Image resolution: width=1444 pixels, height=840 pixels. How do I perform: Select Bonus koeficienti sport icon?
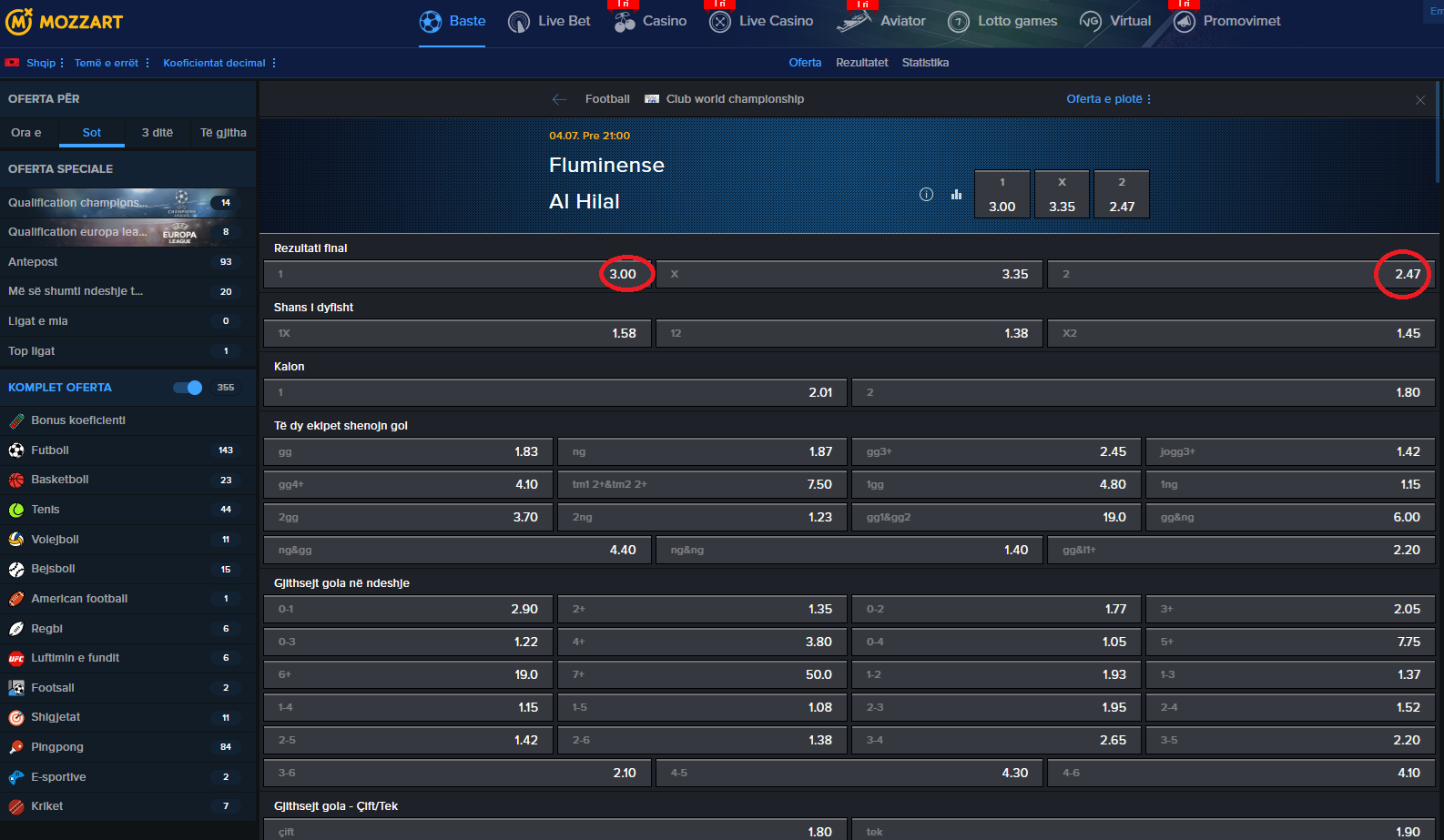(x=16, y=420)
